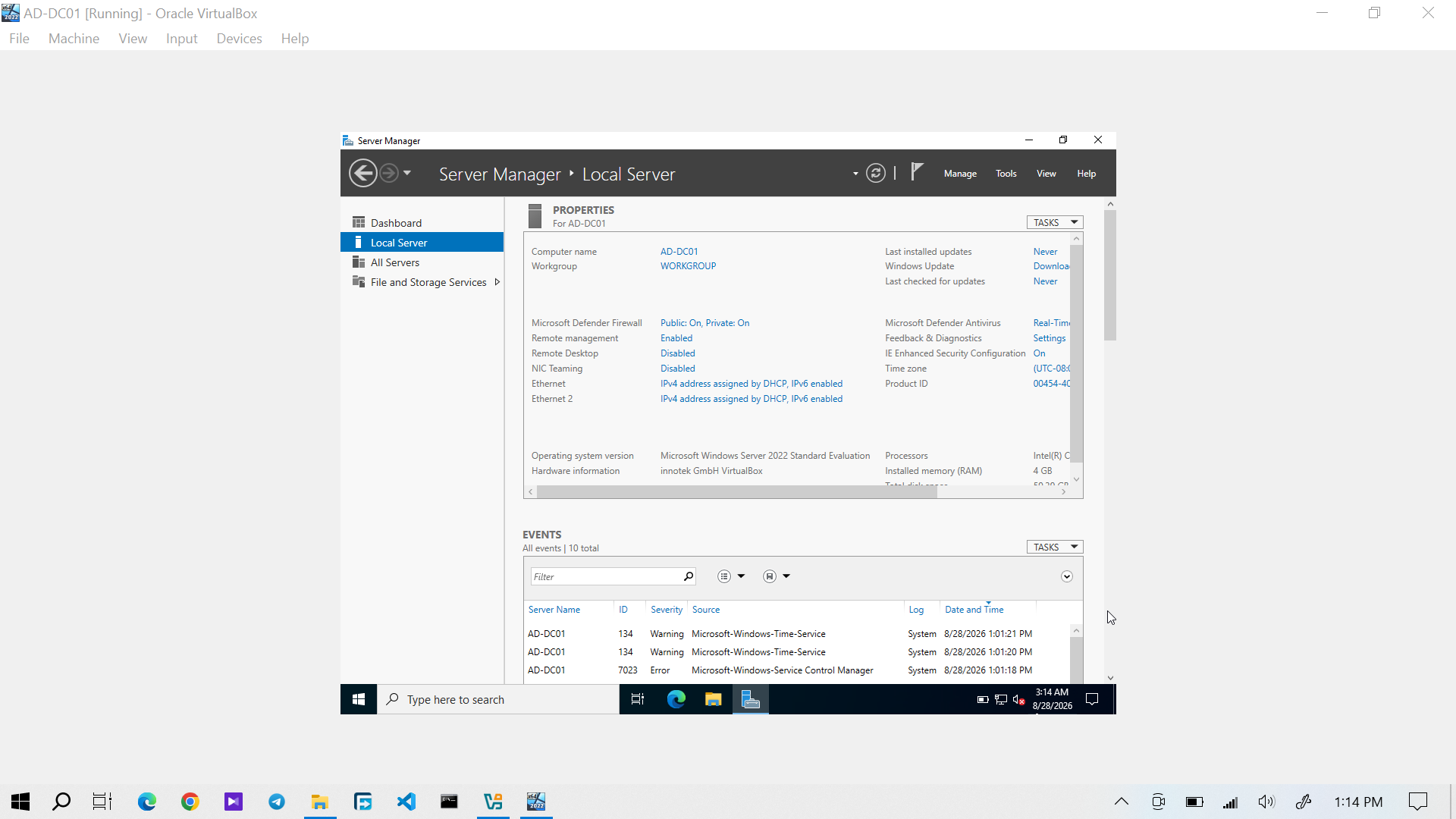This screenshot has width=1456, height=819.
Task: Click NIC Teaming Disabled link
Action: point(678,369)
